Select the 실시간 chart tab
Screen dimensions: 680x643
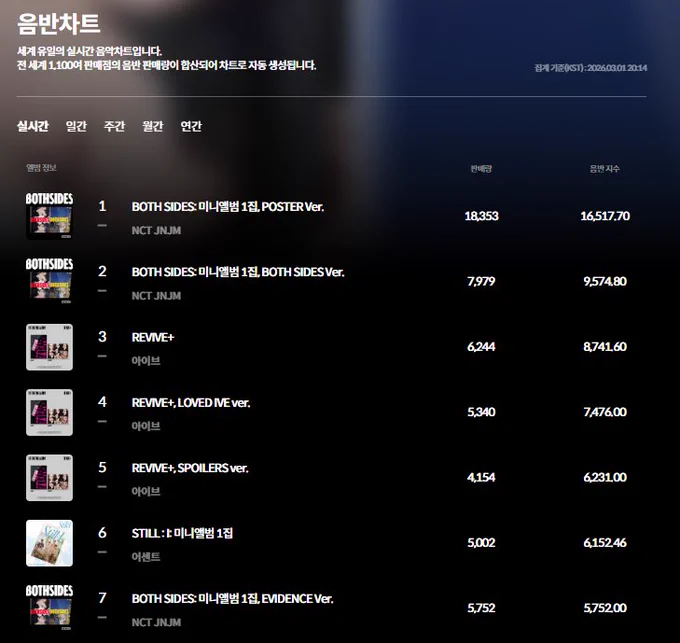(33, 126)
